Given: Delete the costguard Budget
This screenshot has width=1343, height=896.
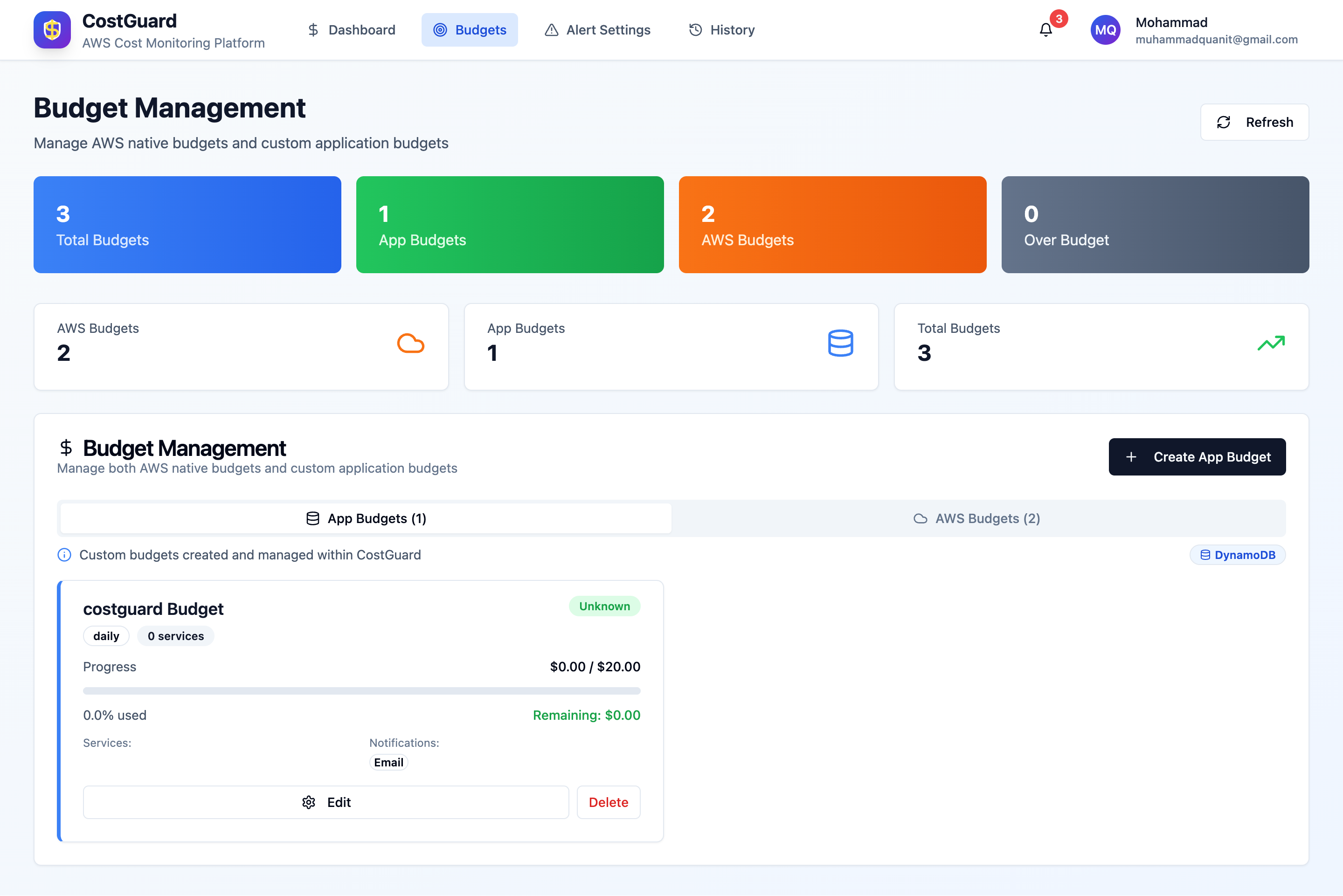Looking at the screenshot, I should tap(608, 802).
